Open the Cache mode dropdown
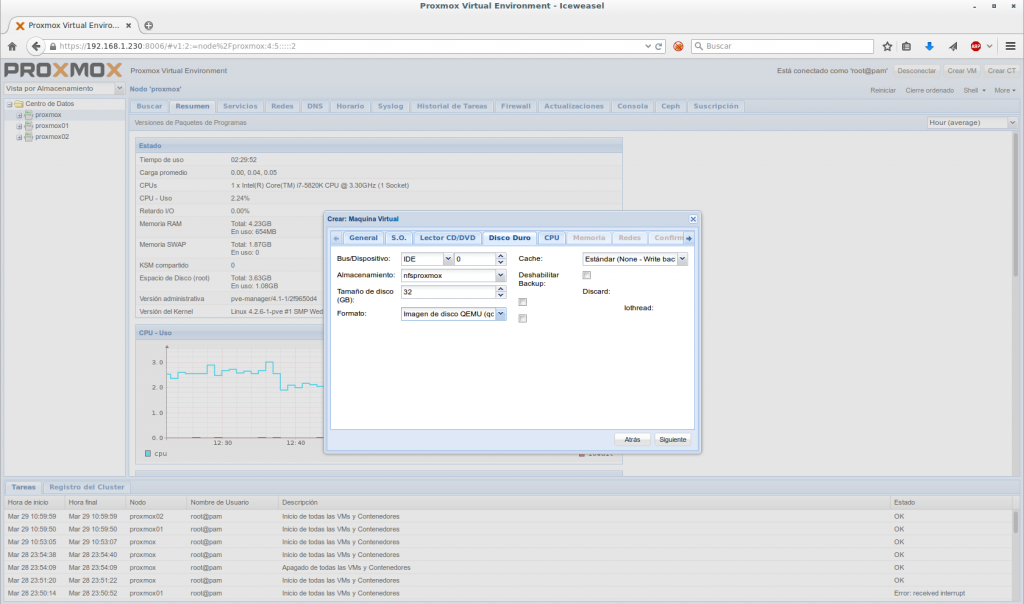 [682, 259]
